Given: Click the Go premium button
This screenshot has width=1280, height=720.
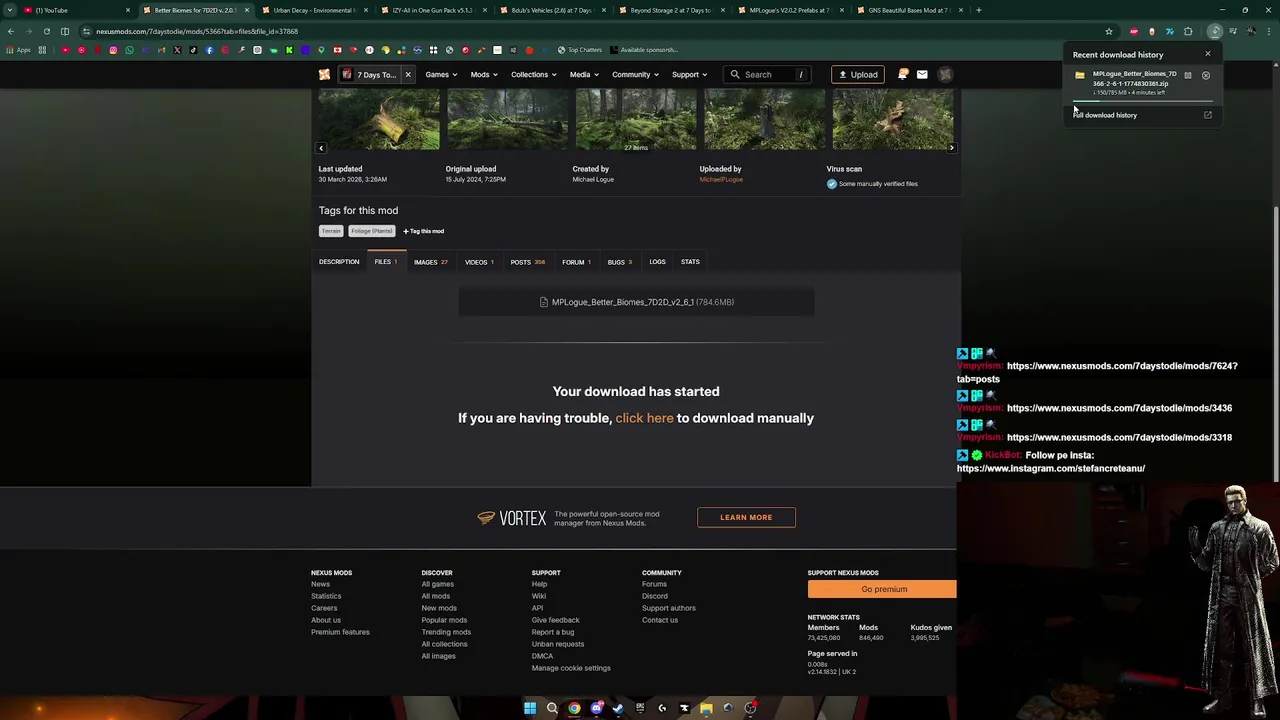Looking at the screenshot, I should point(883,589).
